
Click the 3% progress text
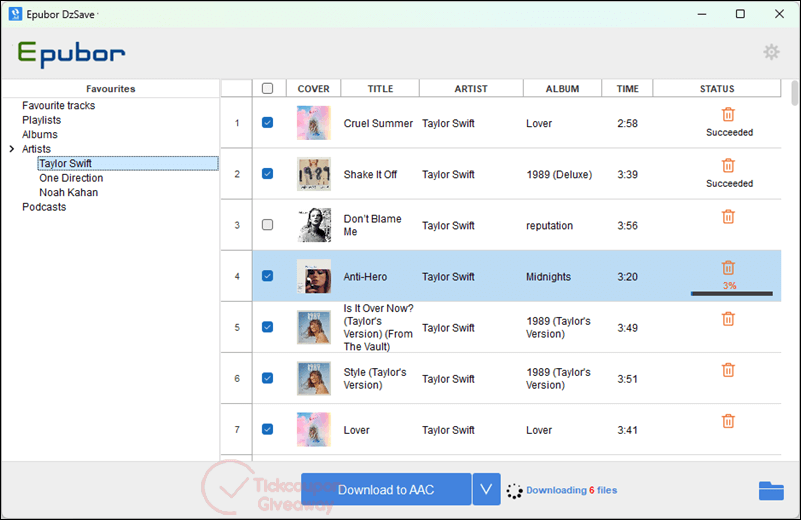point(729,286)
